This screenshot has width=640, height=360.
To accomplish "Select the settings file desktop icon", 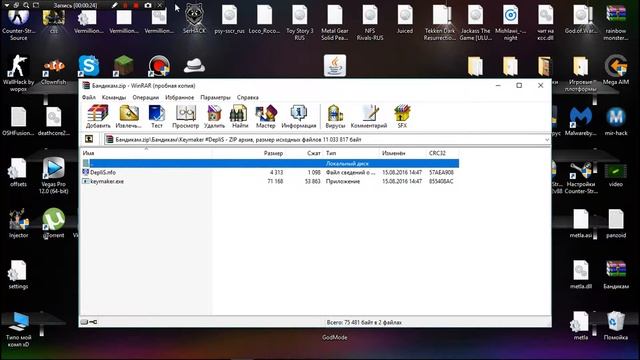I will coord(18,275).
